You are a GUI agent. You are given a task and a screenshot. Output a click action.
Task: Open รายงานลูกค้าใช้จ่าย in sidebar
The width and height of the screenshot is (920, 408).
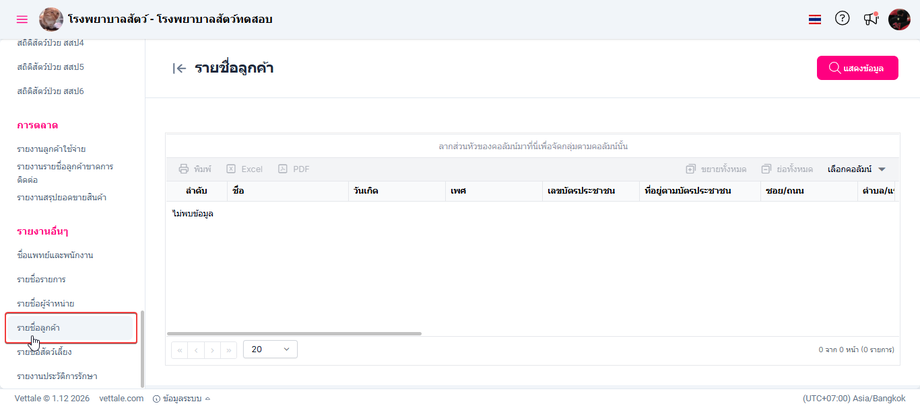(52, 149)
